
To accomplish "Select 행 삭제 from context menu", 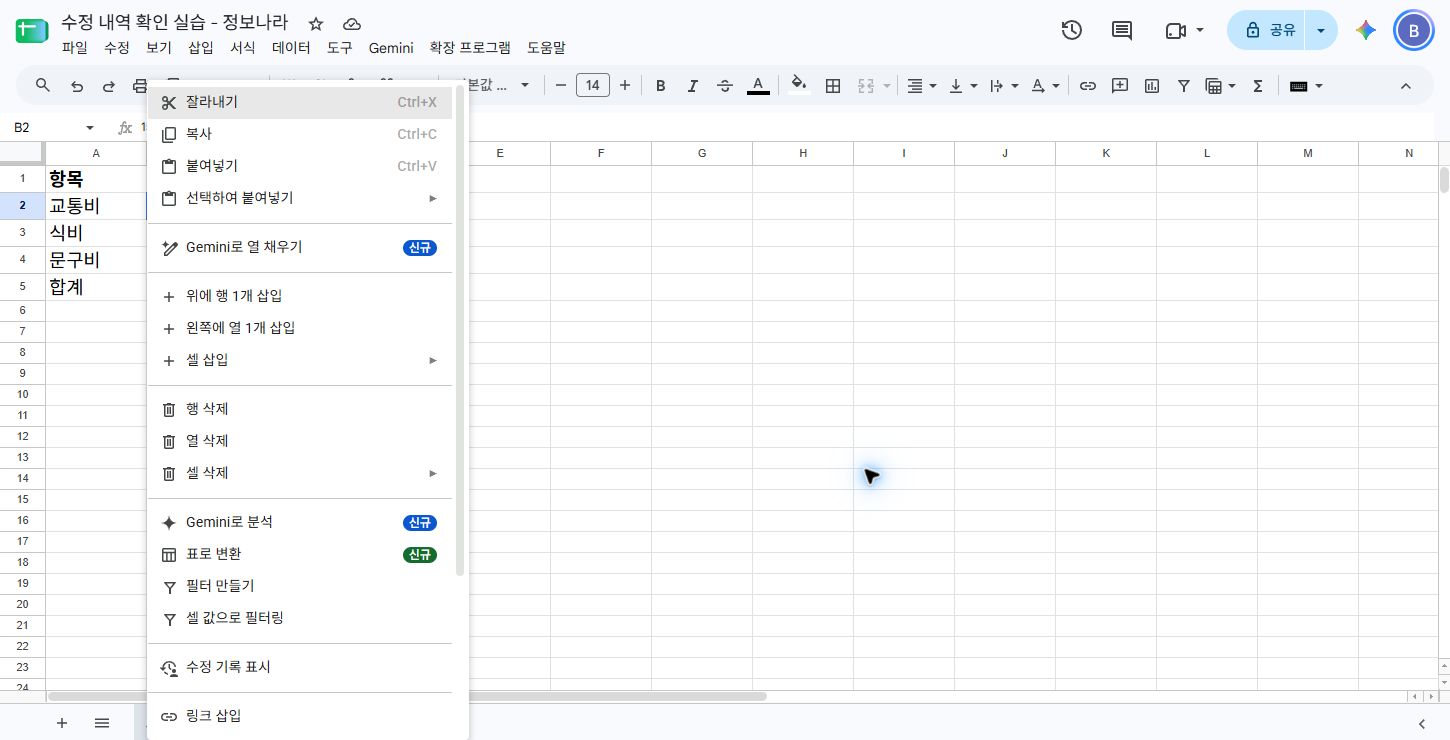I will (300, 409).
